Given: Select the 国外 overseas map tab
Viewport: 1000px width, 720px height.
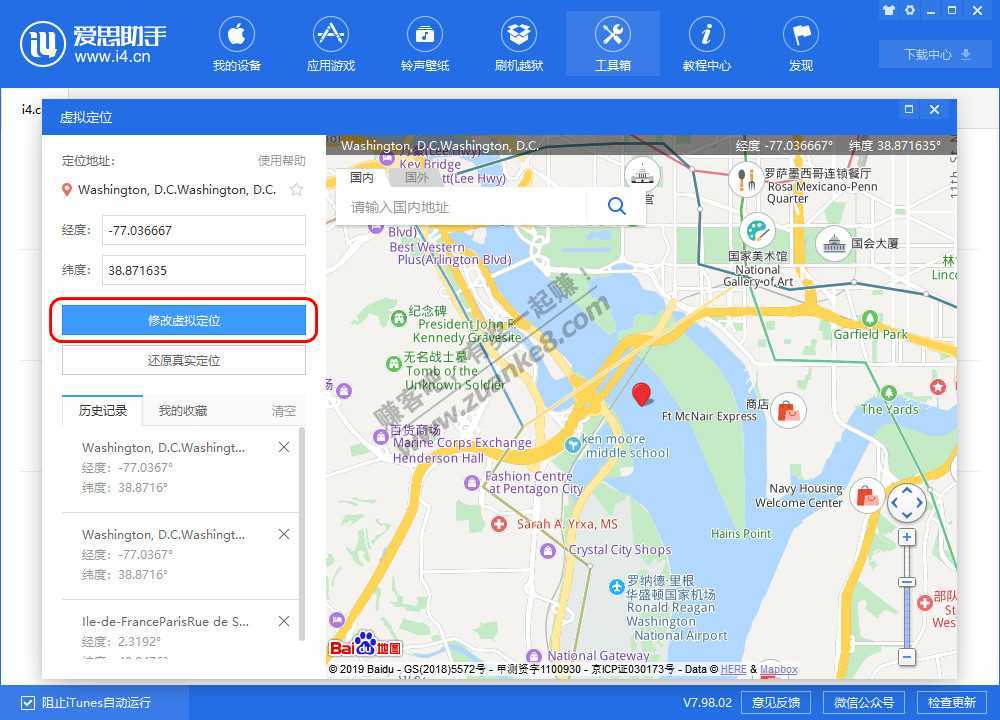Looking at the screenshot, I should [416, 177].
